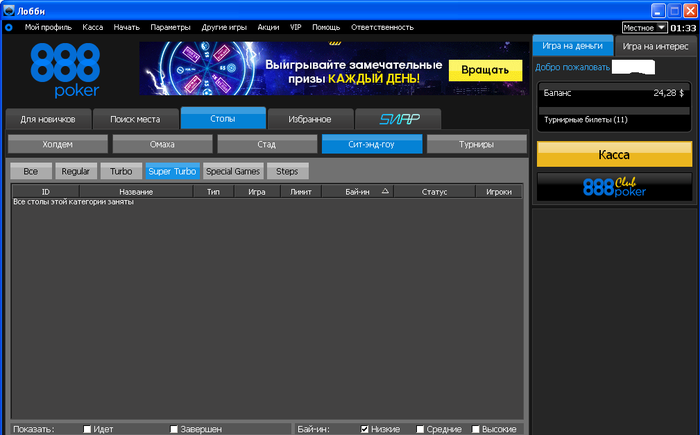The height and width of the screenshot is (435, 700).
Task: Filter tables by Turbo
Action: click(121, 171)
